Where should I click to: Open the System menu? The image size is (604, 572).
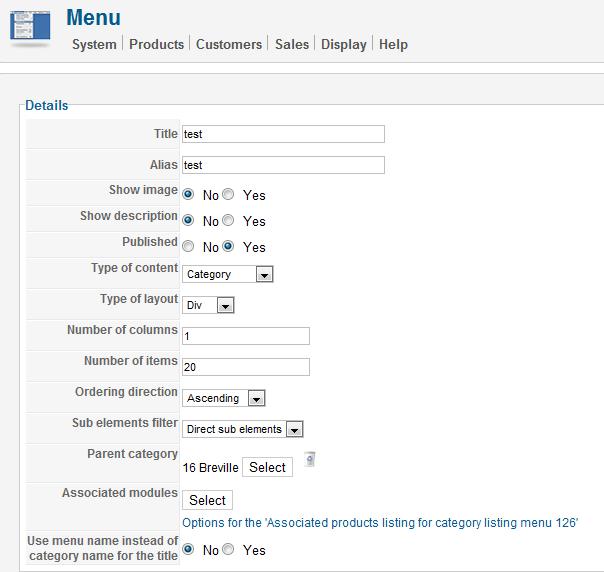(x=94, y=44)
